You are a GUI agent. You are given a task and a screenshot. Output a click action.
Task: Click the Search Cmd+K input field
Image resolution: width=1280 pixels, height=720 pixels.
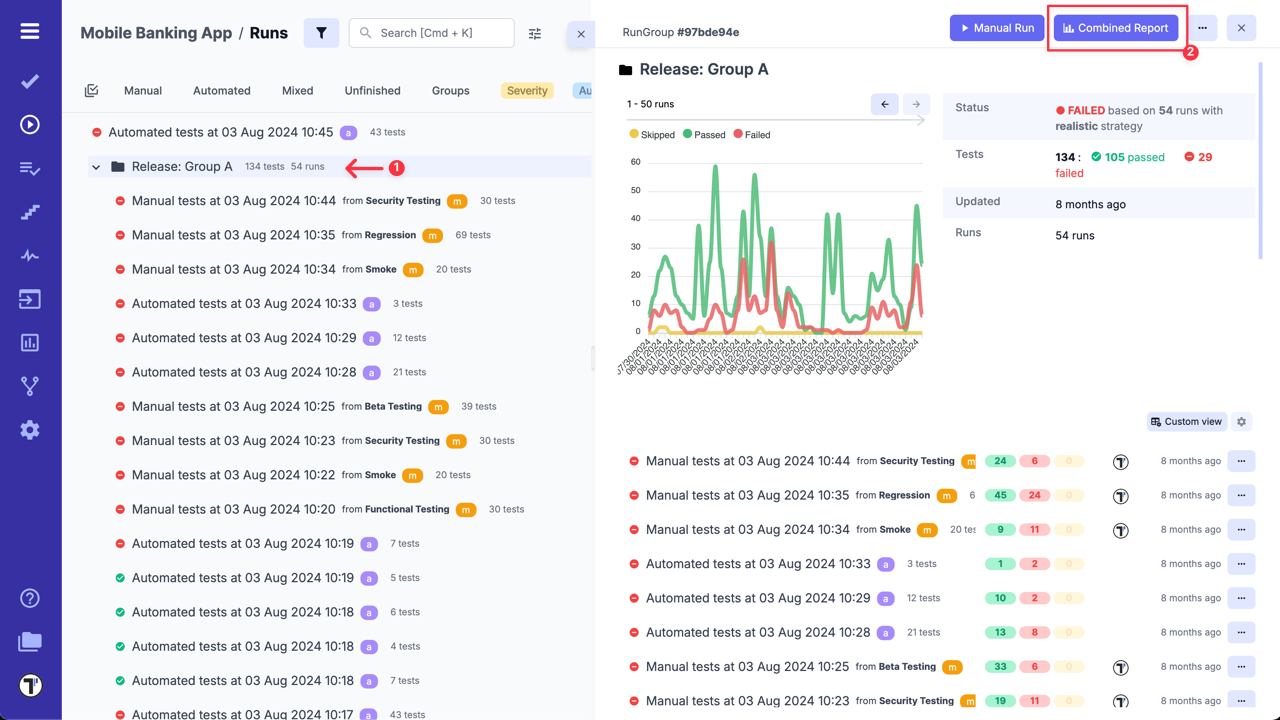431,33
